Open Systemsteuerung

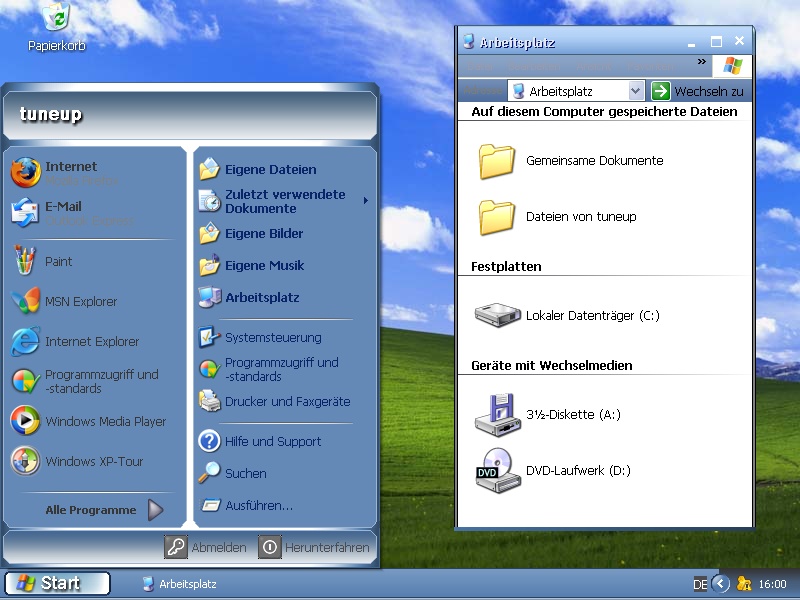coord(284,337)
